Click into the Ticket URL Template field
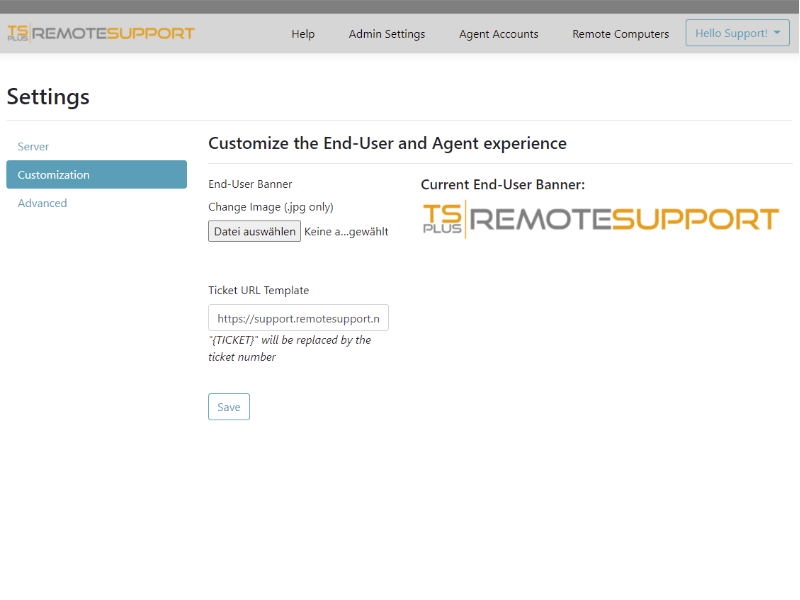Viewport: 800px width, 600px height. tap(298, 318)
